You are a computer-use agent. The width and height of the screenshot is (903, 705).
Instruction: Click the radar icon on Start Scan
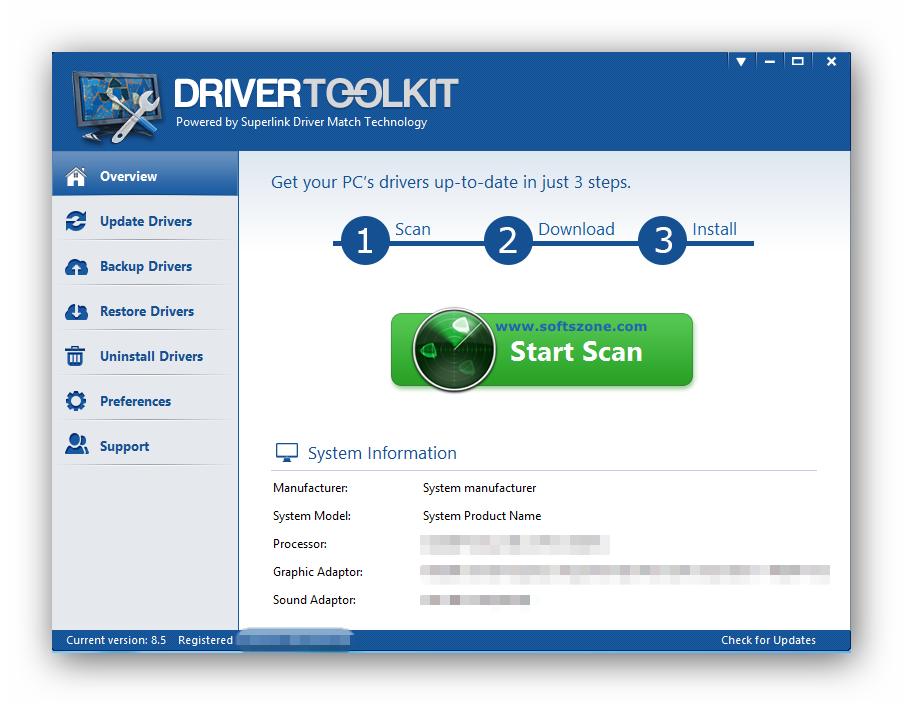pos(454,350)
